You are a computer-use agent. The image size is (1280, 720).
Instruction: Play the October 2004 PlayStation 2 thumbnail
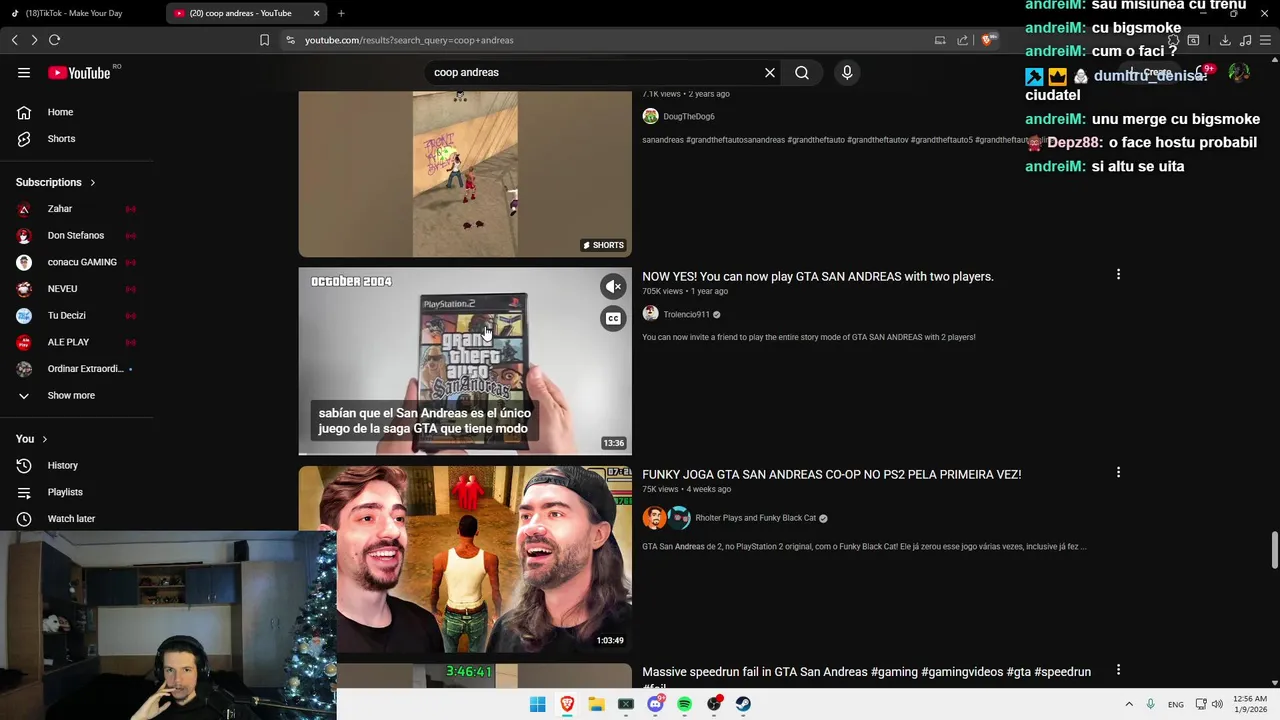pos(465,361)
